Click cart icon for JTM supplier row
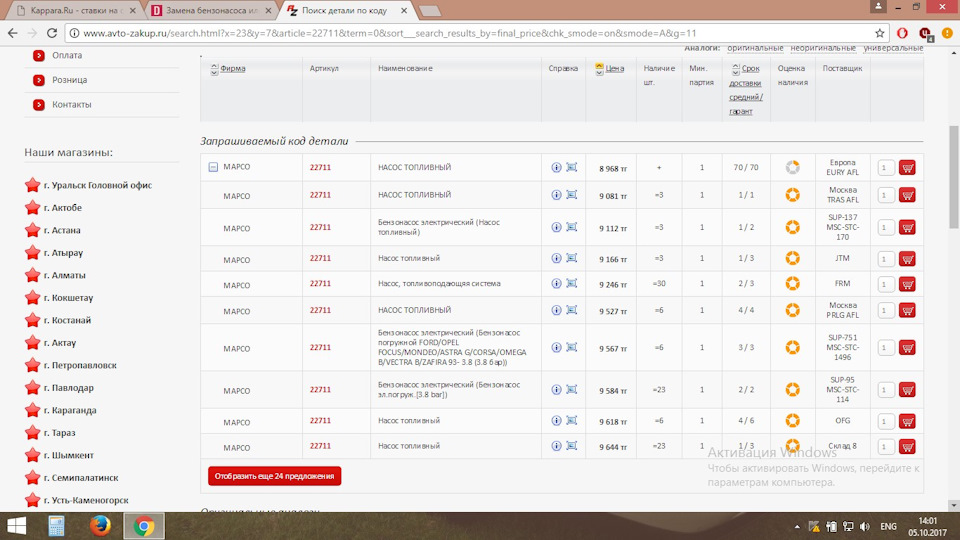 click(x=907, y=259)
